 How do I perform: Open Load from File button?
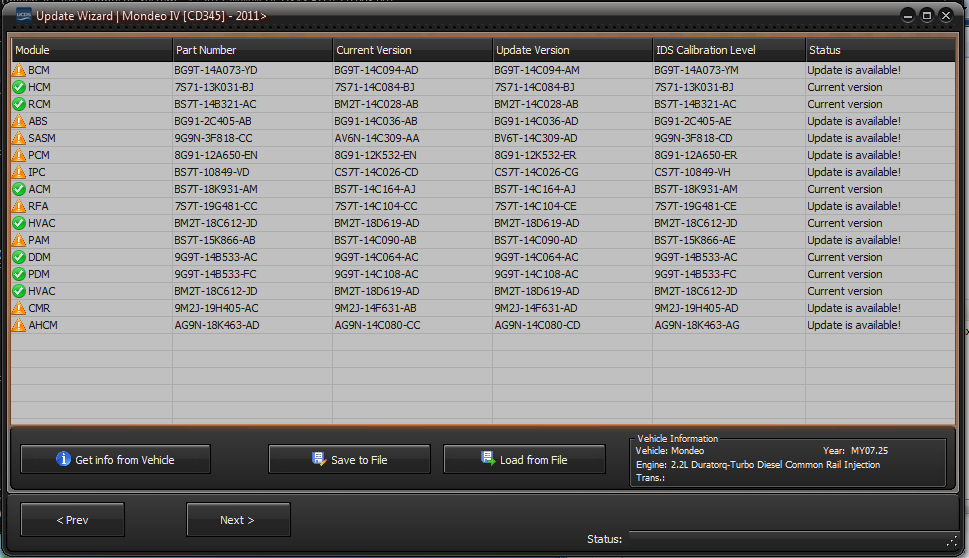pyautogui.click(x=524, y=460)
